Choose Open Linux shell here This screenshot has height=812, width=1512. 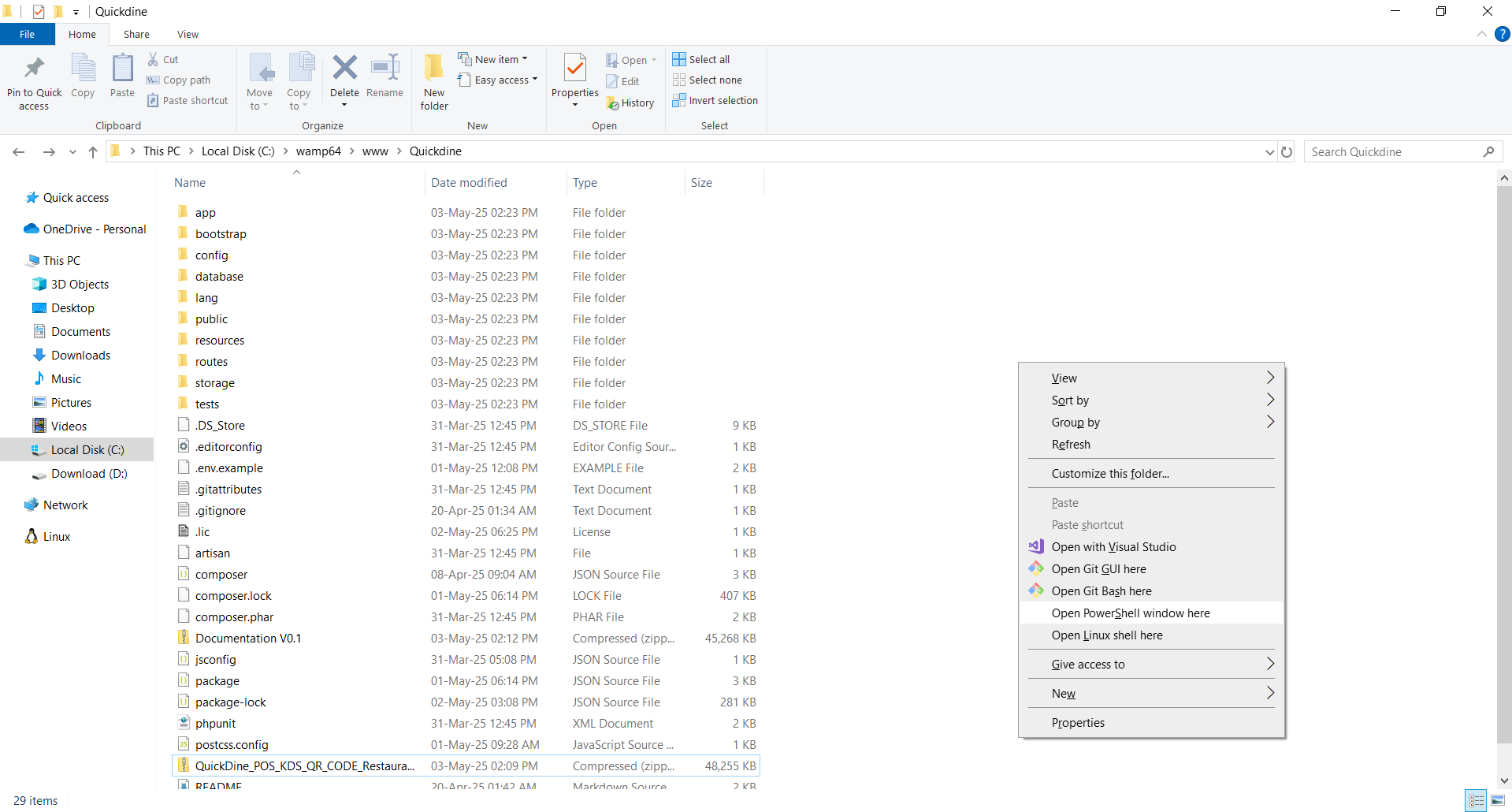(1152, 635)
